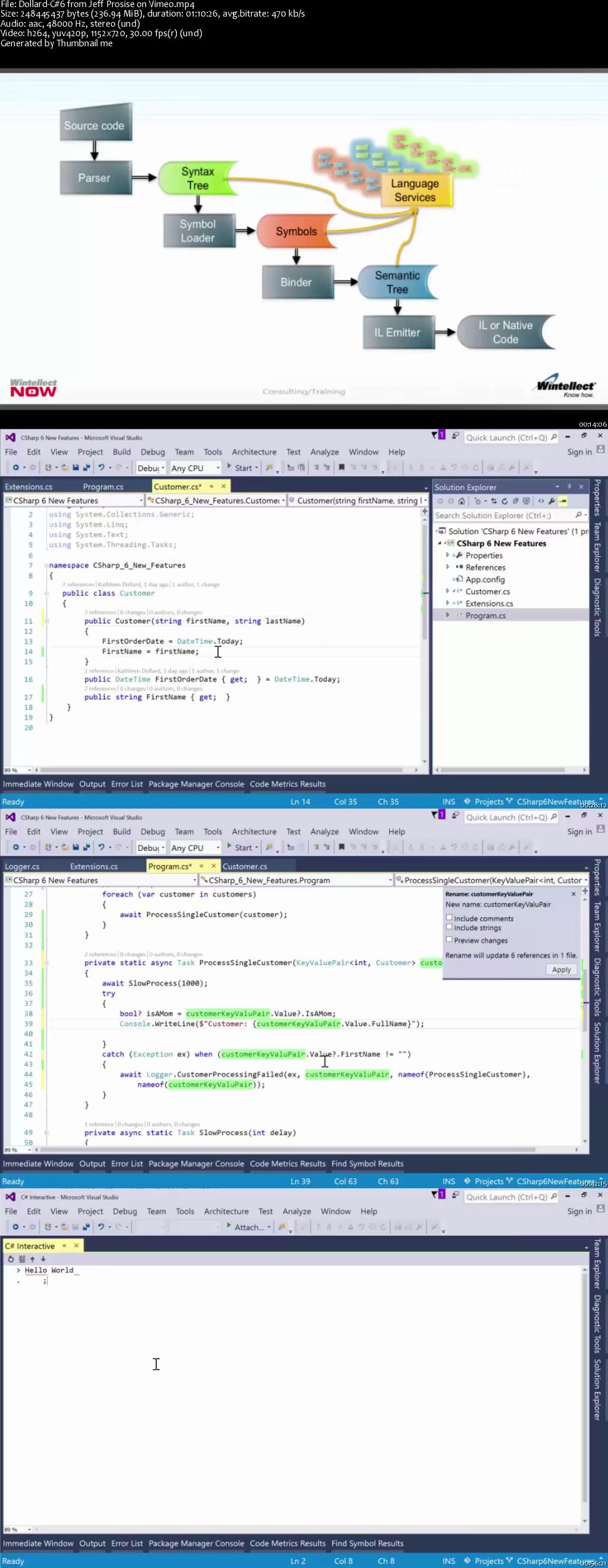The height and width of the screenshot is (1568, 608).
Task: Click Undo icon in Program.cs window toolbar
Action: [102, 847]
